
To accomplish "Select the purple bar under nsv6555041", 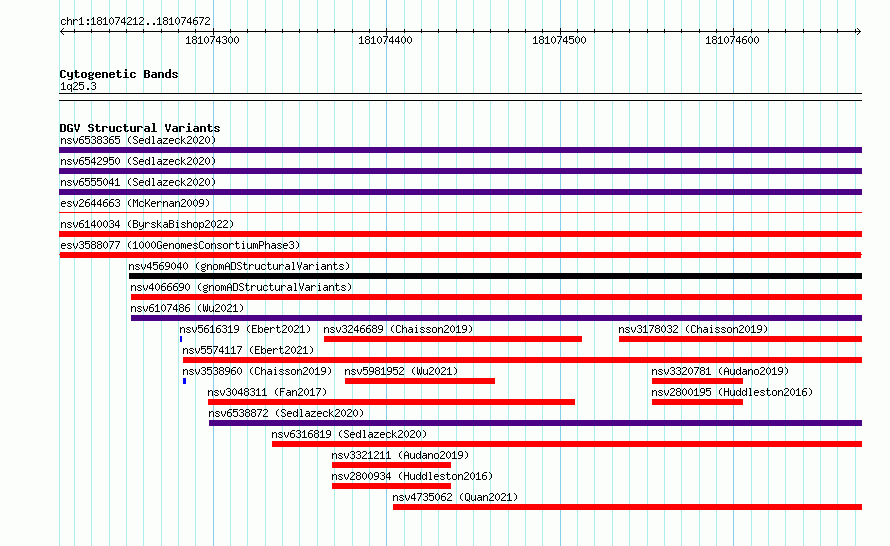I will pyautogui.click(x=460, y=192).
